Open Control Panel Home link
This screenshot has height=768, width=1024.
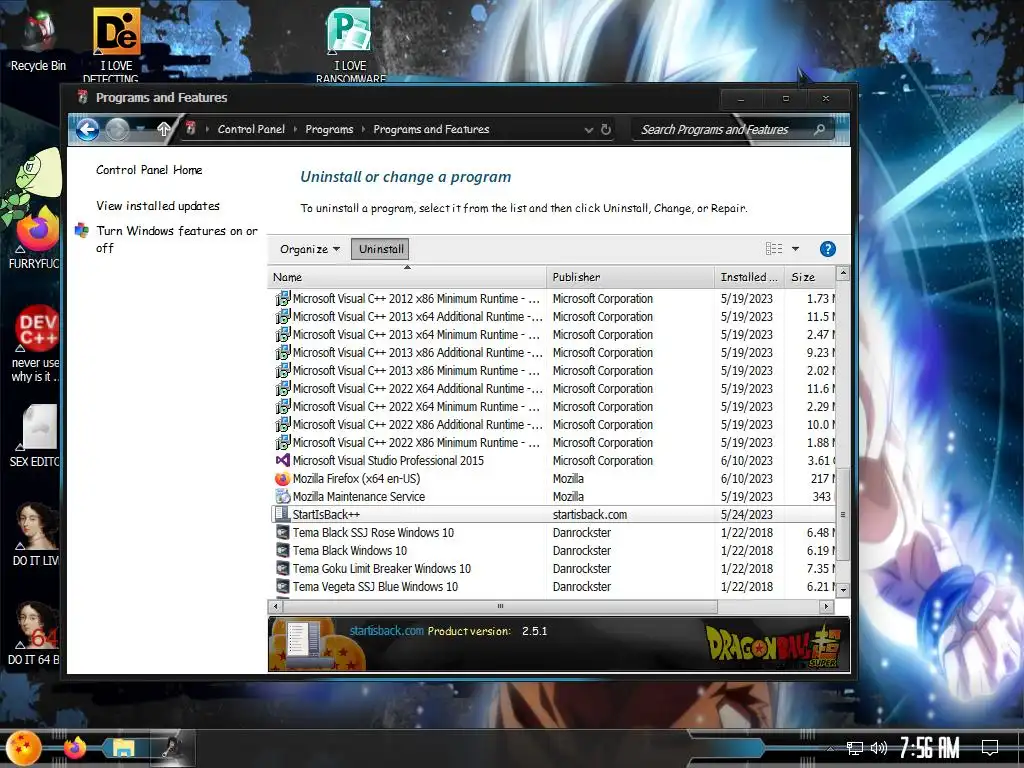point(149,170)
